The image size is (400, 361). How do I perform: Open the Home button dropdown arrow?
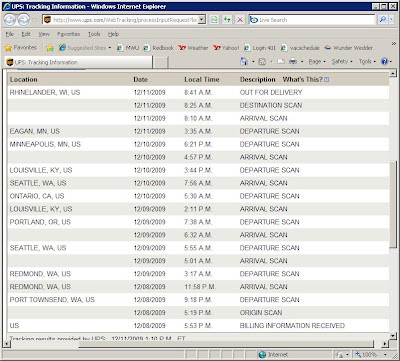pos(253,62)
